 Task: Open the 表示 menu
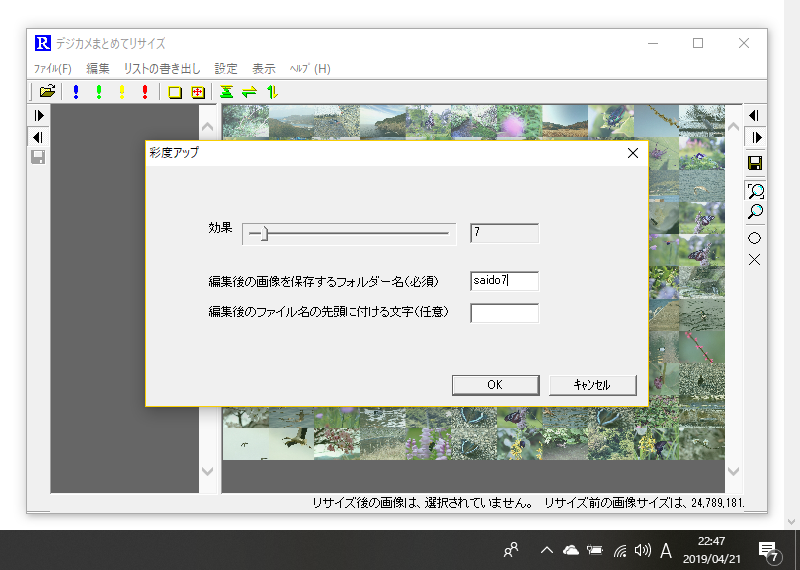264,68
